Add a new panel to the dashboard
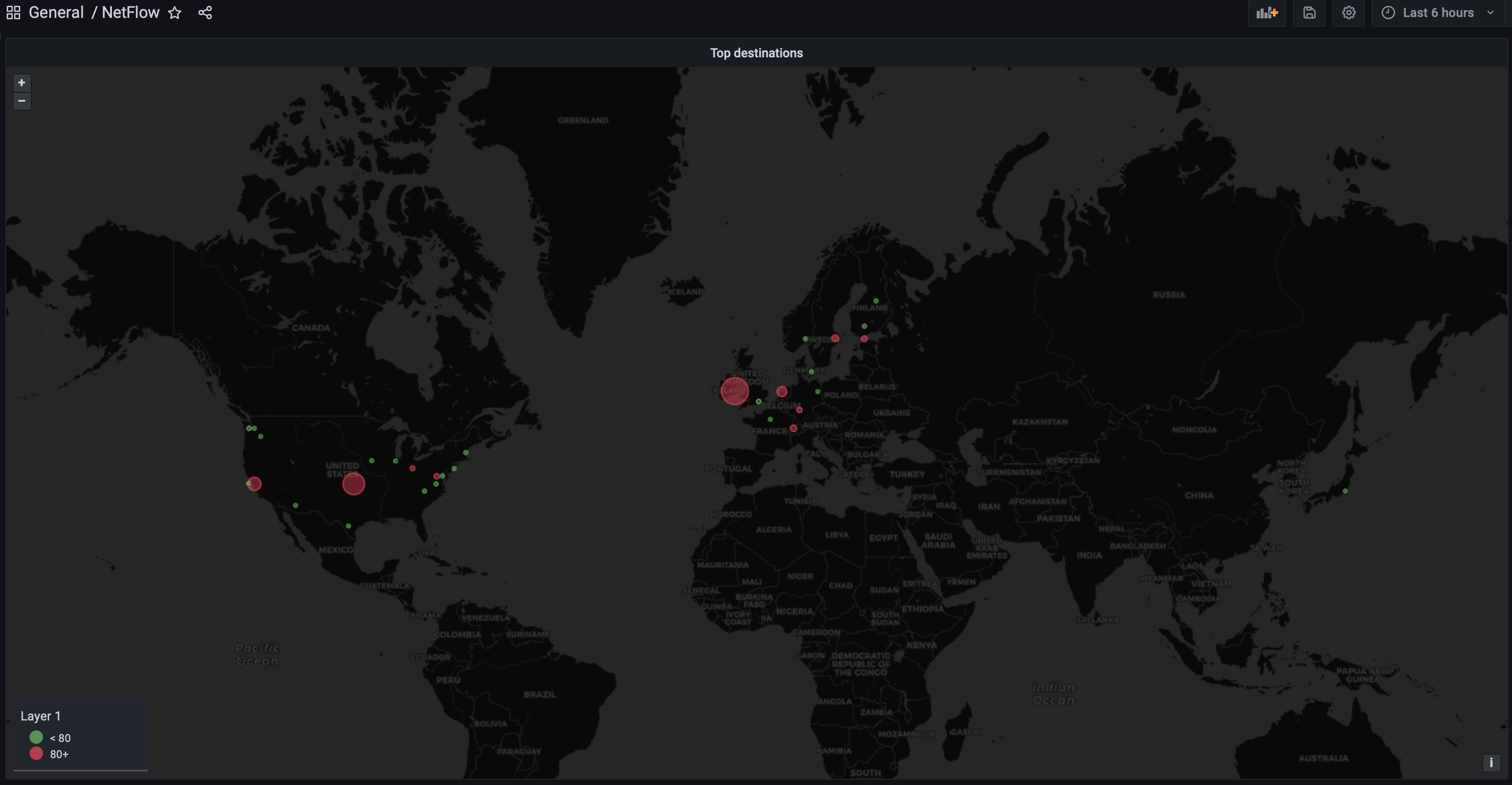Viewport: 1512px width, 785px height. [x=1267, y=13]
